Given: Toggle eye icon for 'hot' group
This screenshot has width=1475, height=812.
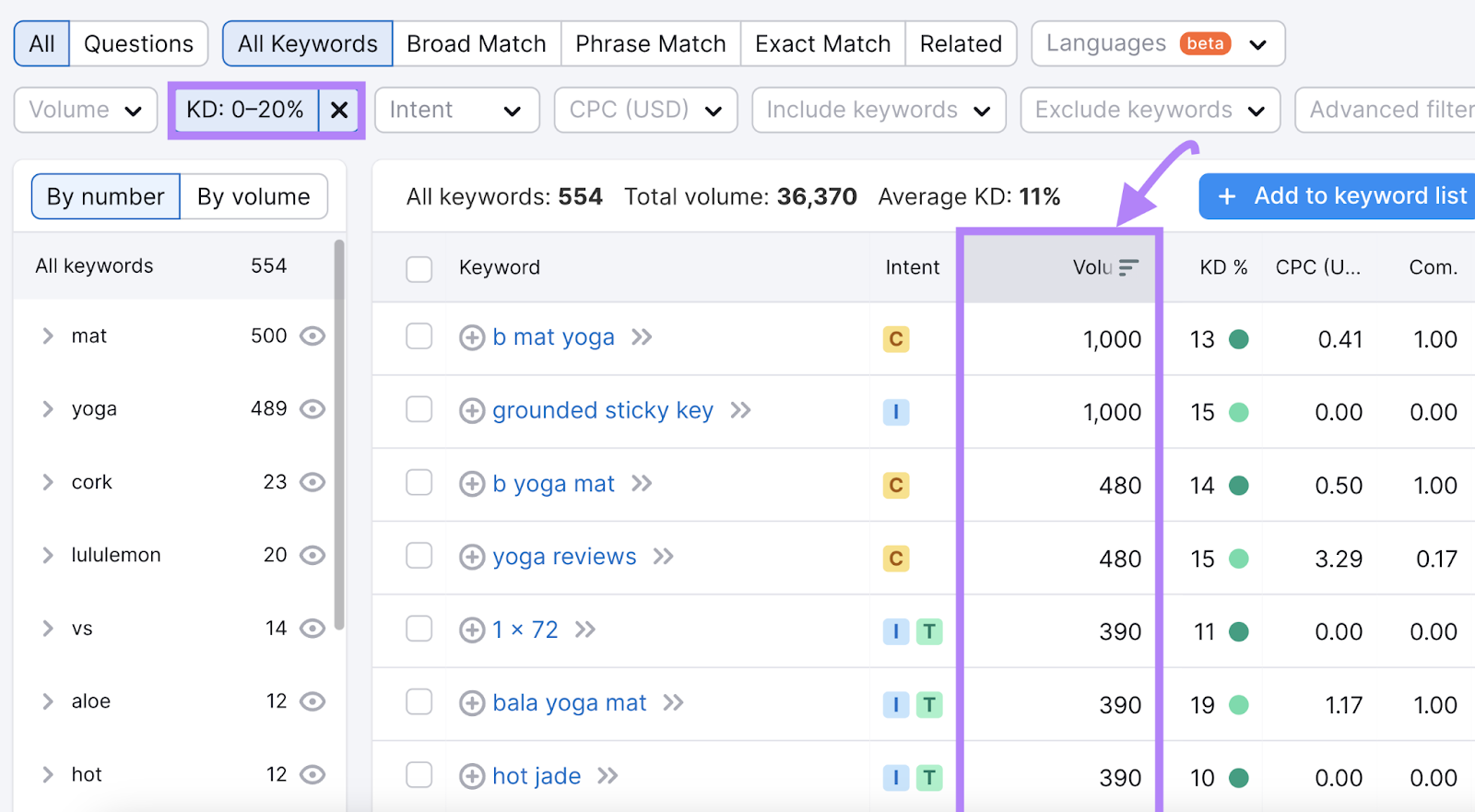Looking at the screenshot, I should 313,774.
